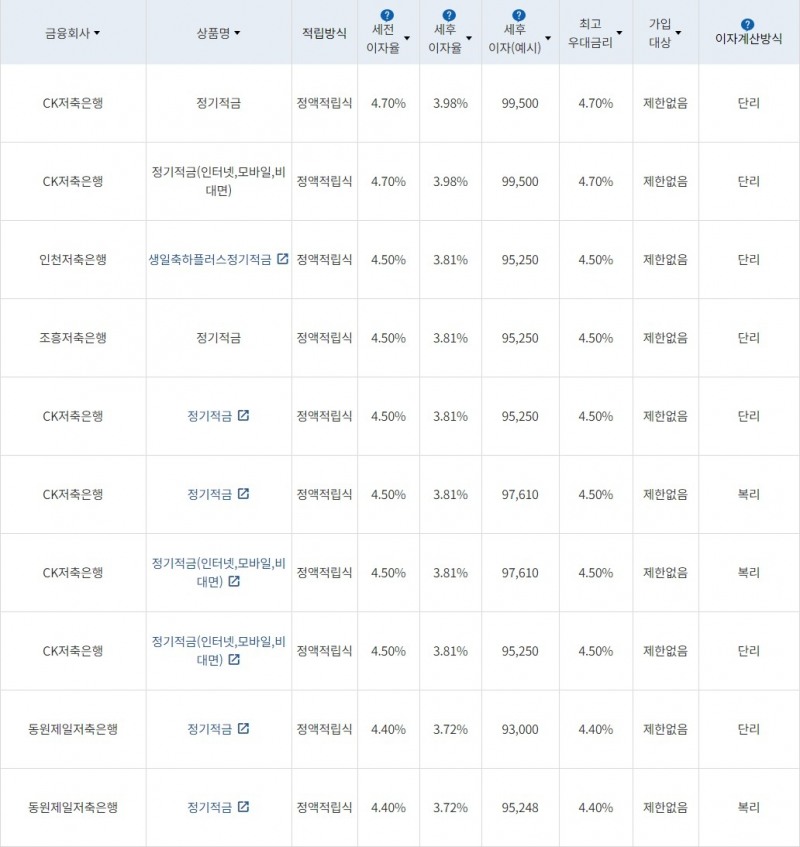Toggle the 가입대상 column sort order

coord(676,32)
